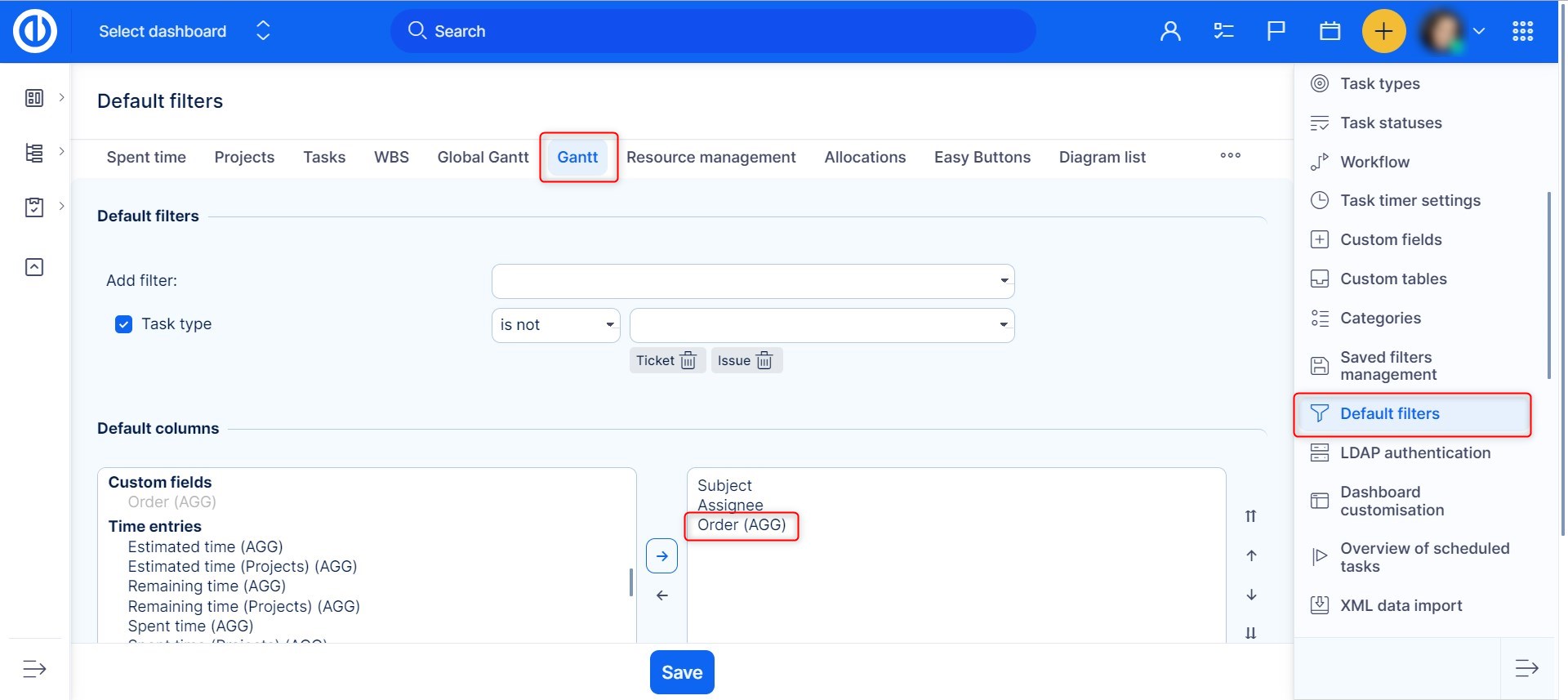
Task: Switch to the Resource management tab
Action: [x=710, y=158]
